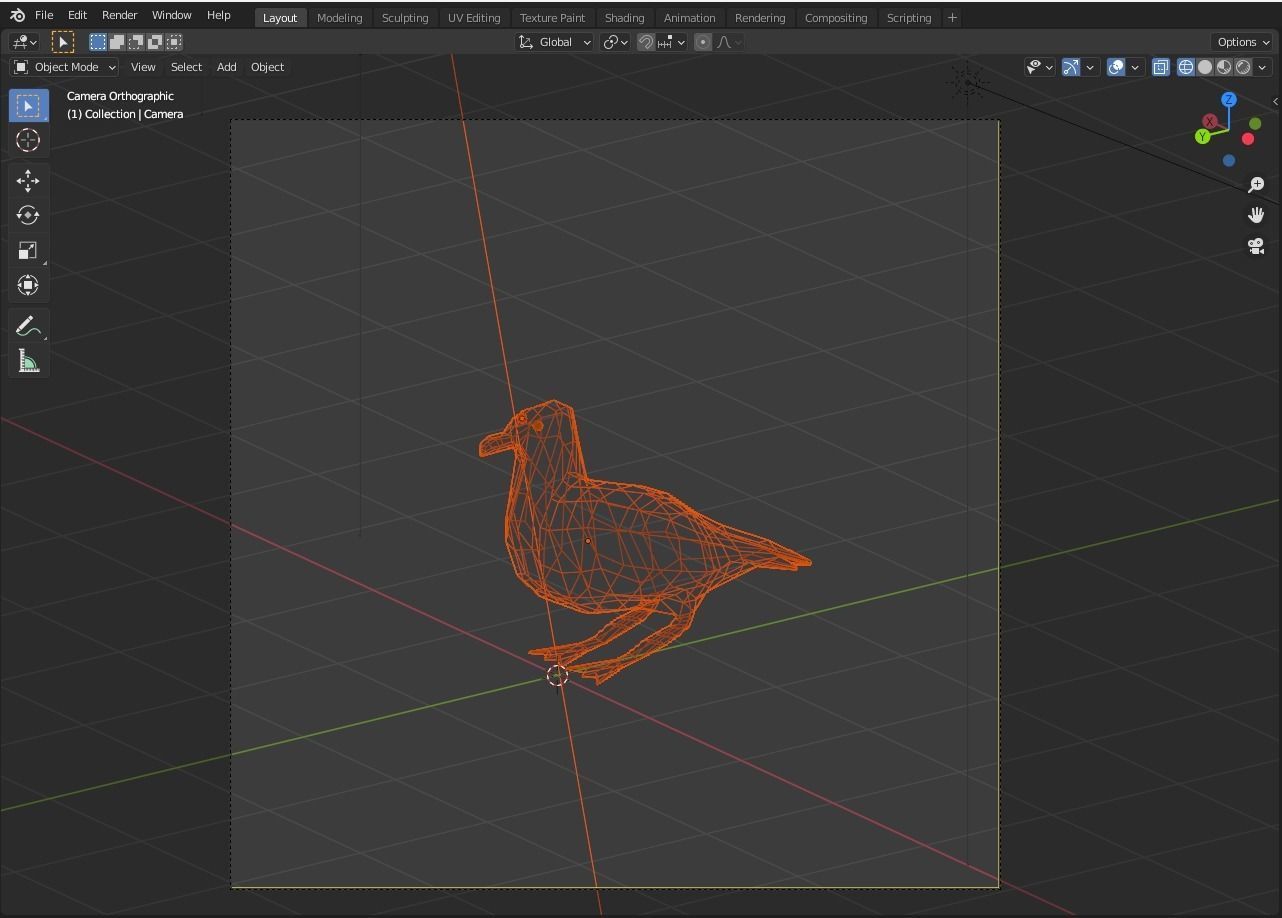1282x918 pixels.
Task: Open the Render menu
Action: [x=119, y=16]
